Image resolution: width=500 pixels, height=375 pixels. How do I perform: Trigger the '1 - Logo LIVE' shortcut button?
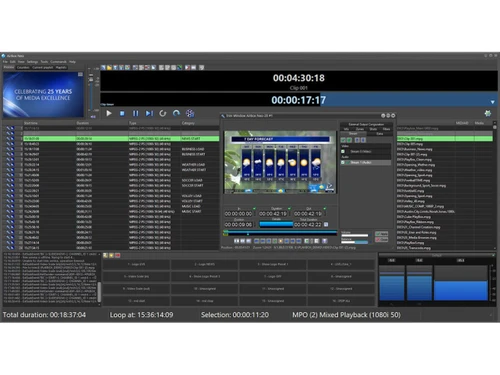(136, 264)
